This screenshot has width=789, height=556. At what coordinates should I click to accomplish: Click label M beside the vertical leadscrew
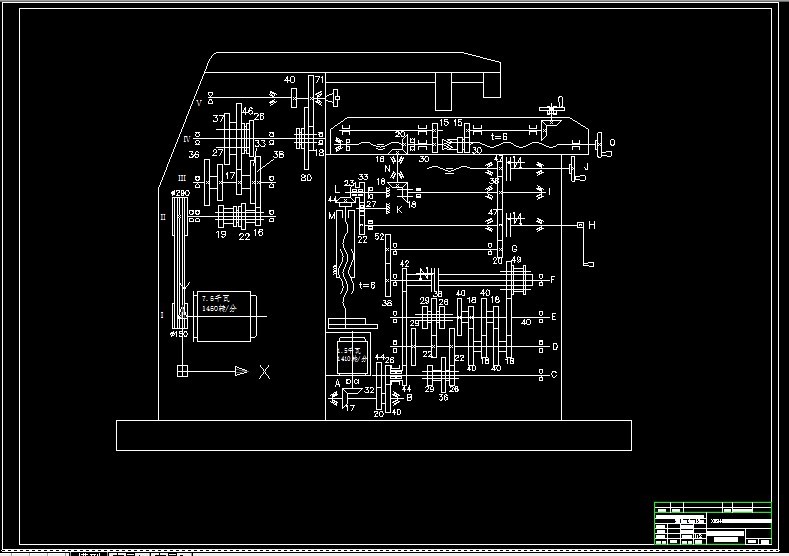pyautogui.click(x=332, y=216)
